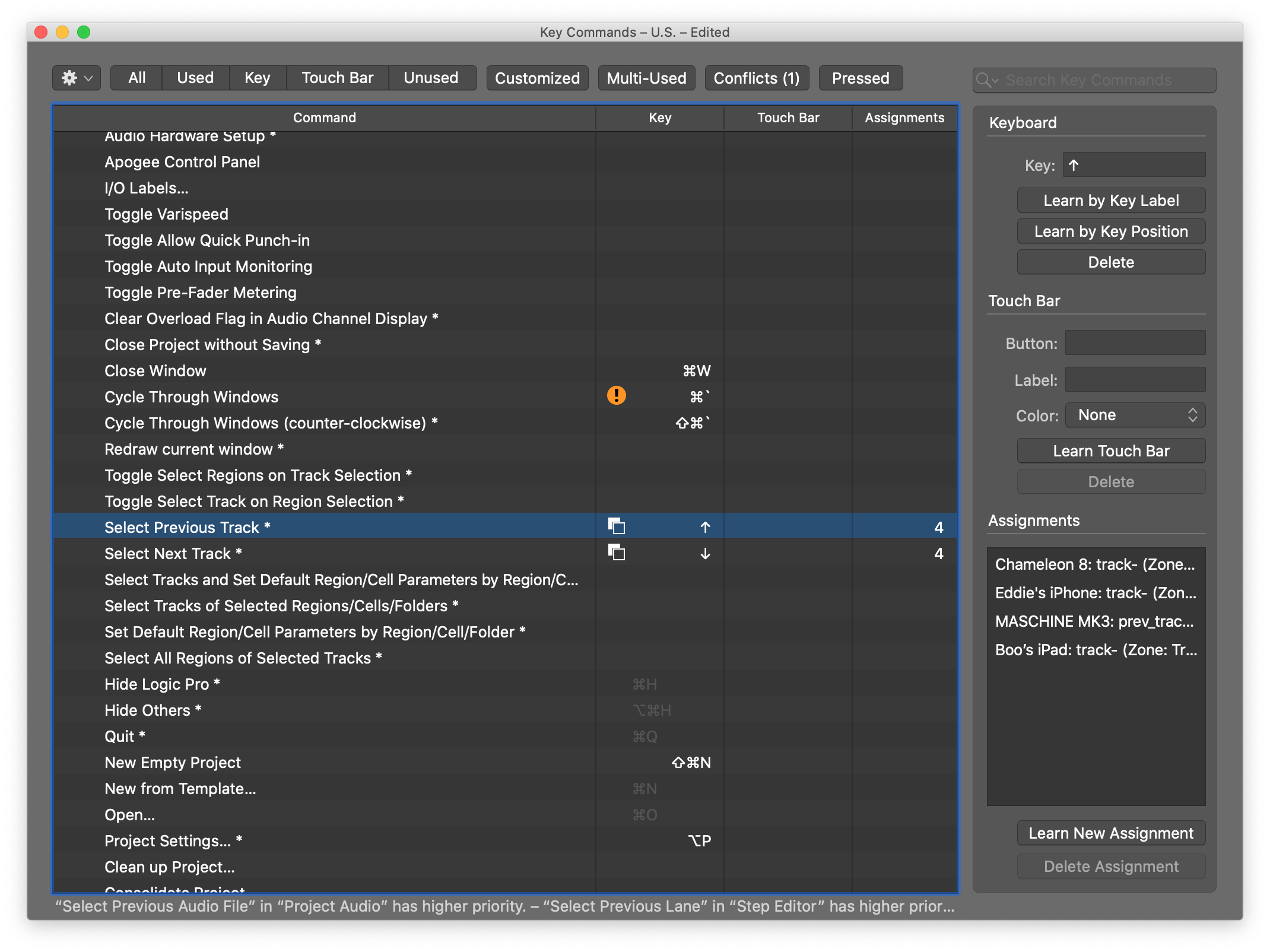This screenshot has width=1270, height=952.
Task: Click the yellow minimize window button
Action: [62, 32]
